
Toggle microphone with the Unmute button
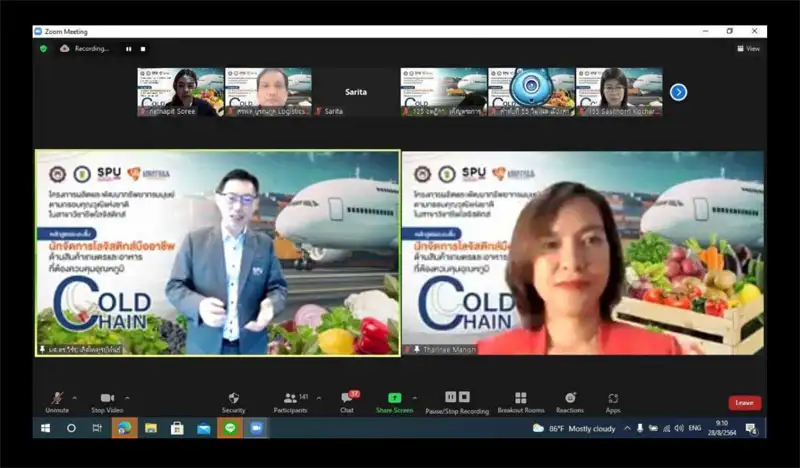coord(57,400)
